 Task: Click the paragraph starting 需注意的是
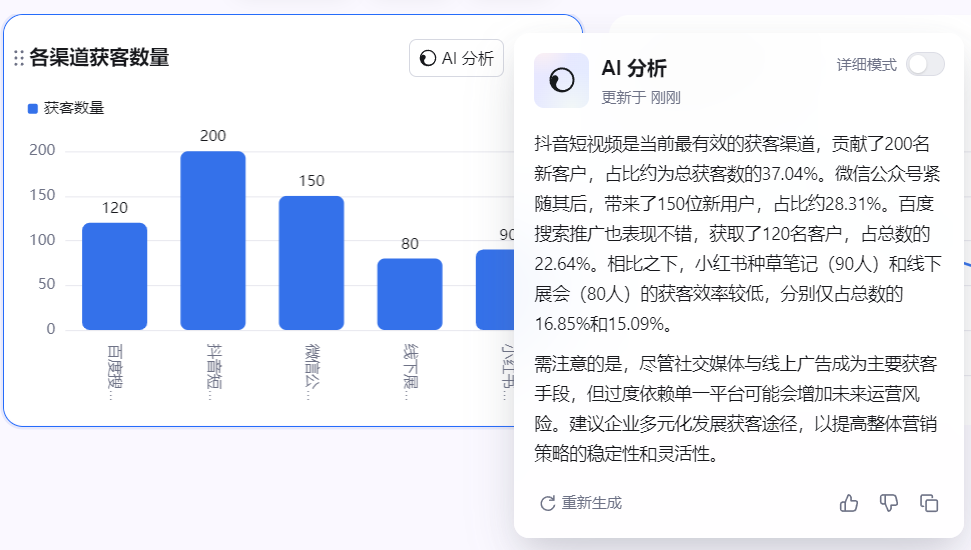[736, 409]
